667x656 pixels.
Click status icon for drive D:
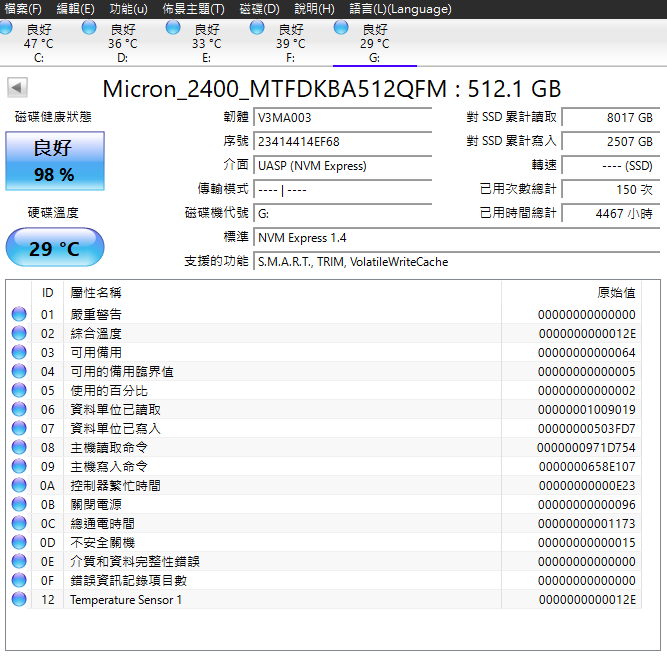tap(89, 28)
